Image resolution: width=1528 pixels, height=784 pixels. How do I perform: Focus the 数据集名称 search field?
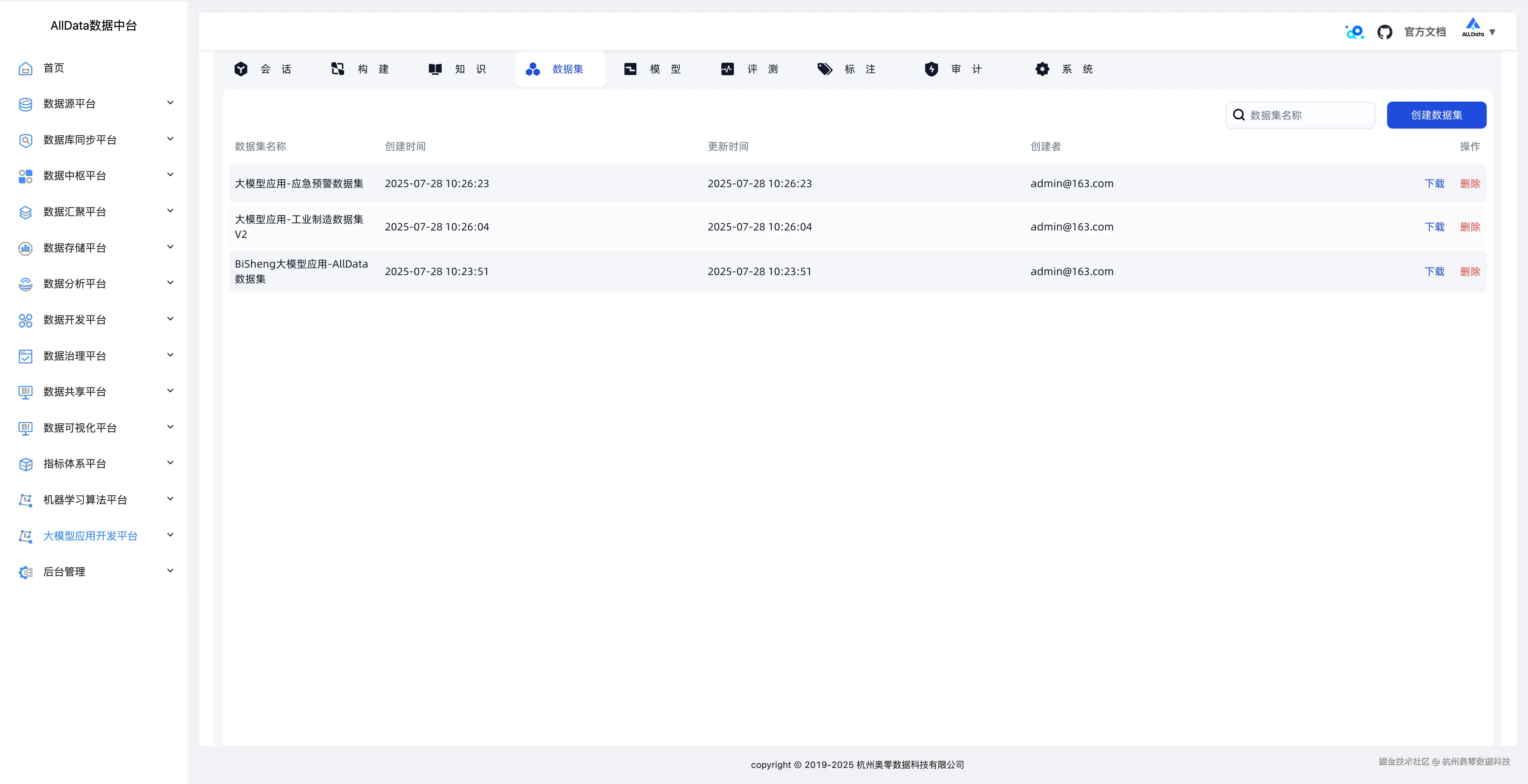tap(1308, 116)
